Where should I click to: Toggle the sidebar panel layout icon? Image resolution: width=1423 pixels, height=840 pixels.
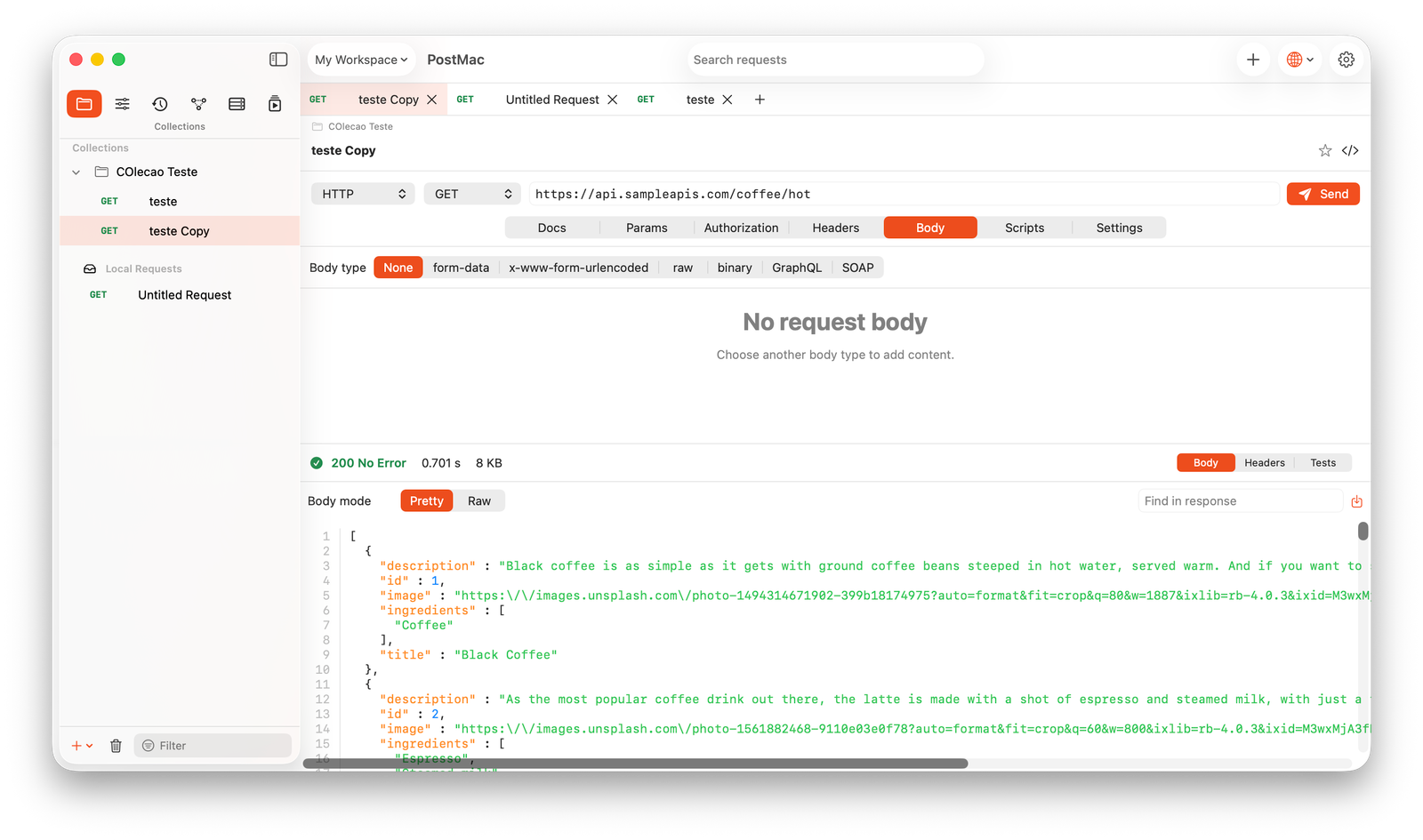click(278, 60)
